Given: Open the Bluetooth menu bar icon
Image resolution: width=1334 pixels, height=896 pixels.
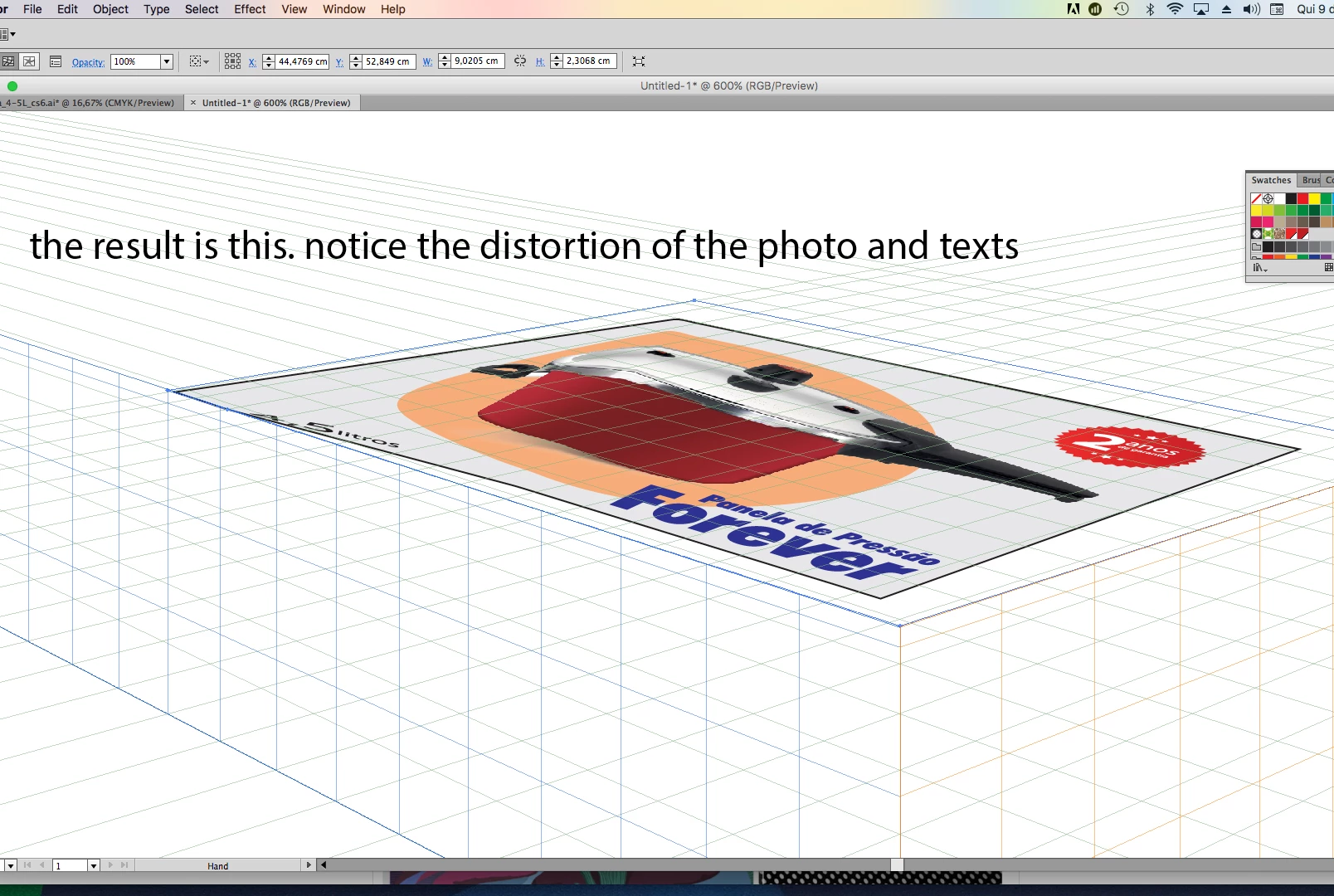Looking at the screenshot, I should pos(1149,9).
